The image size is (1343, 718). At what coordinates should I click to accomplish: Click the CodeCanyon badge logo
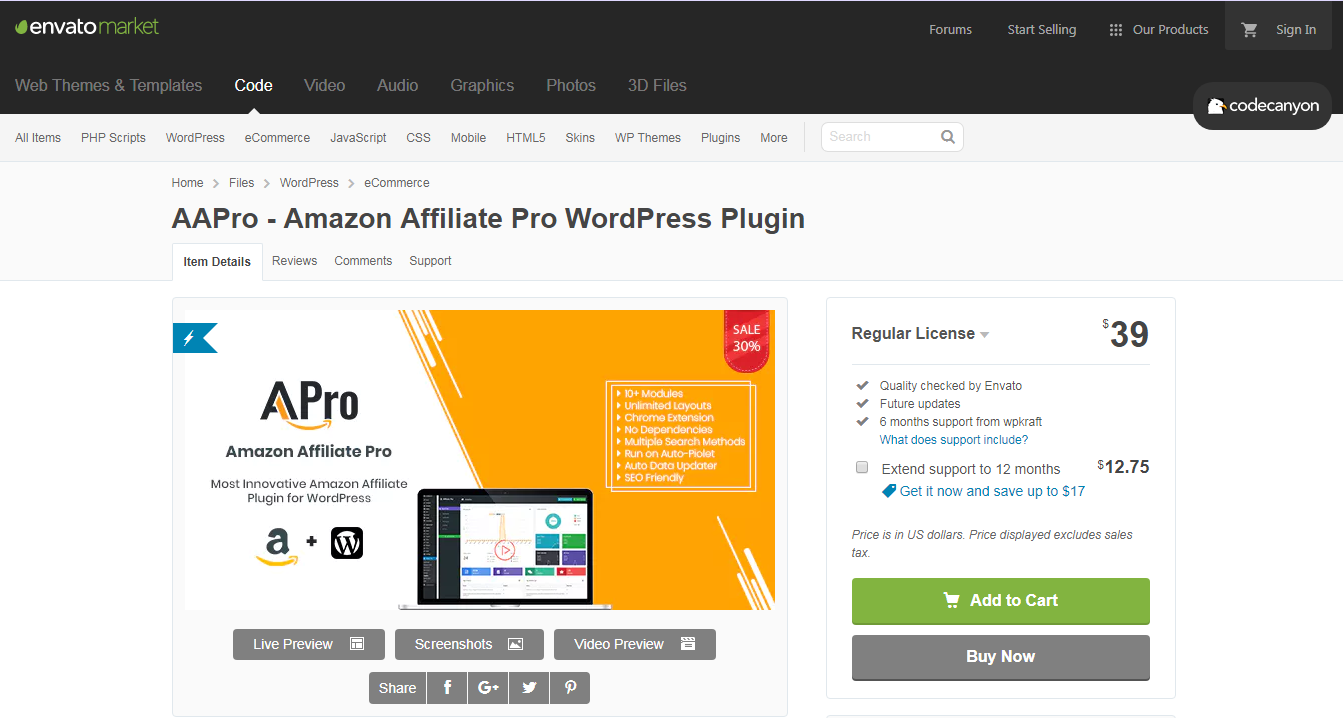click(x=1263, y=106)
